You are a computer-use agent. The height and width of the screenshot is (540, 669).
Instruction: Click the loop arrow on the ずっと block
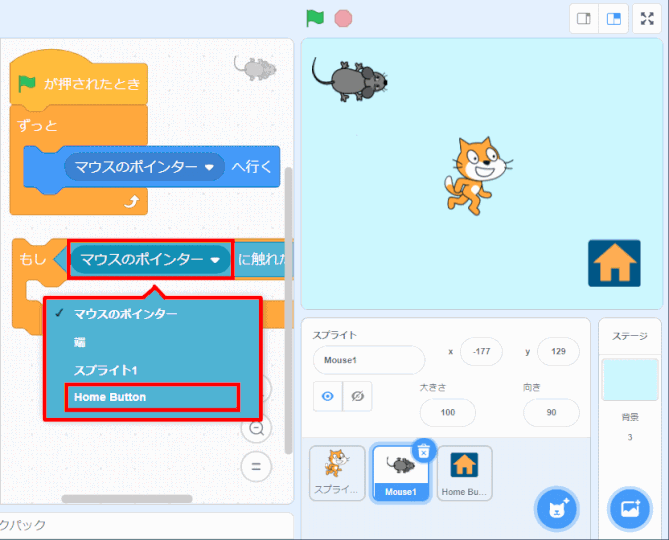pos(132,201)
